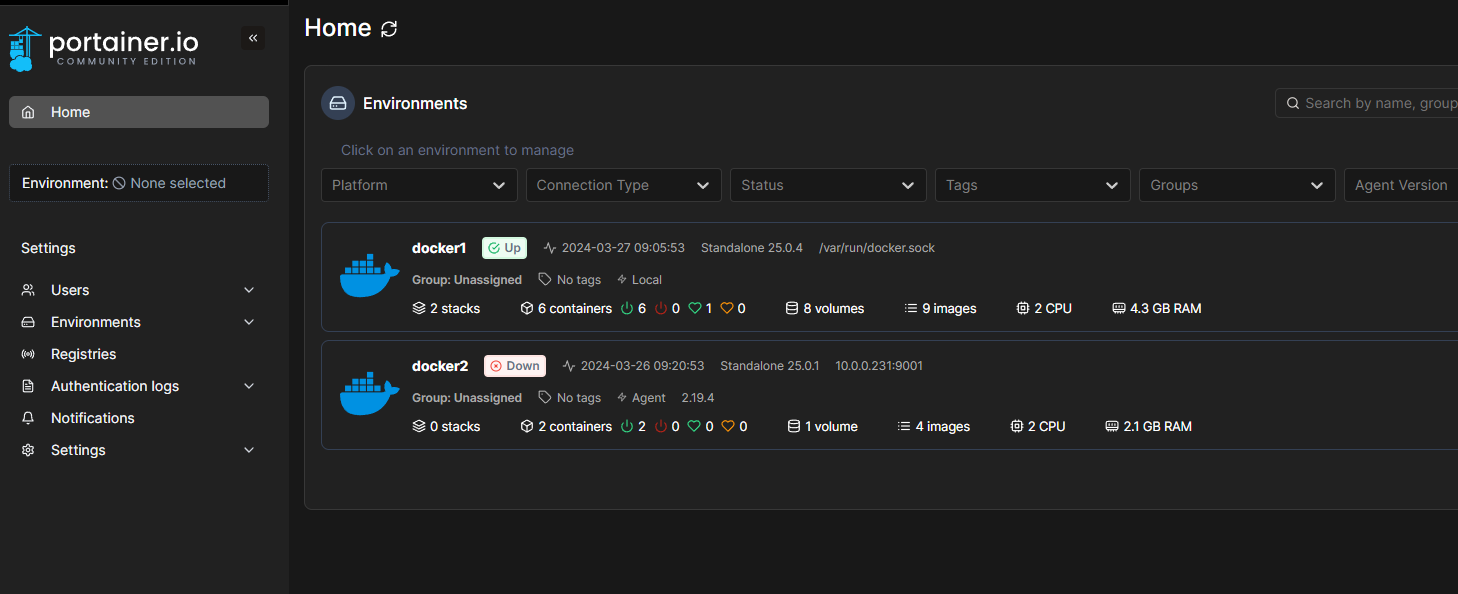Open Users in the sidebar
The image size is (1458, 594).
pyautogui.click(x=139, y=290)
